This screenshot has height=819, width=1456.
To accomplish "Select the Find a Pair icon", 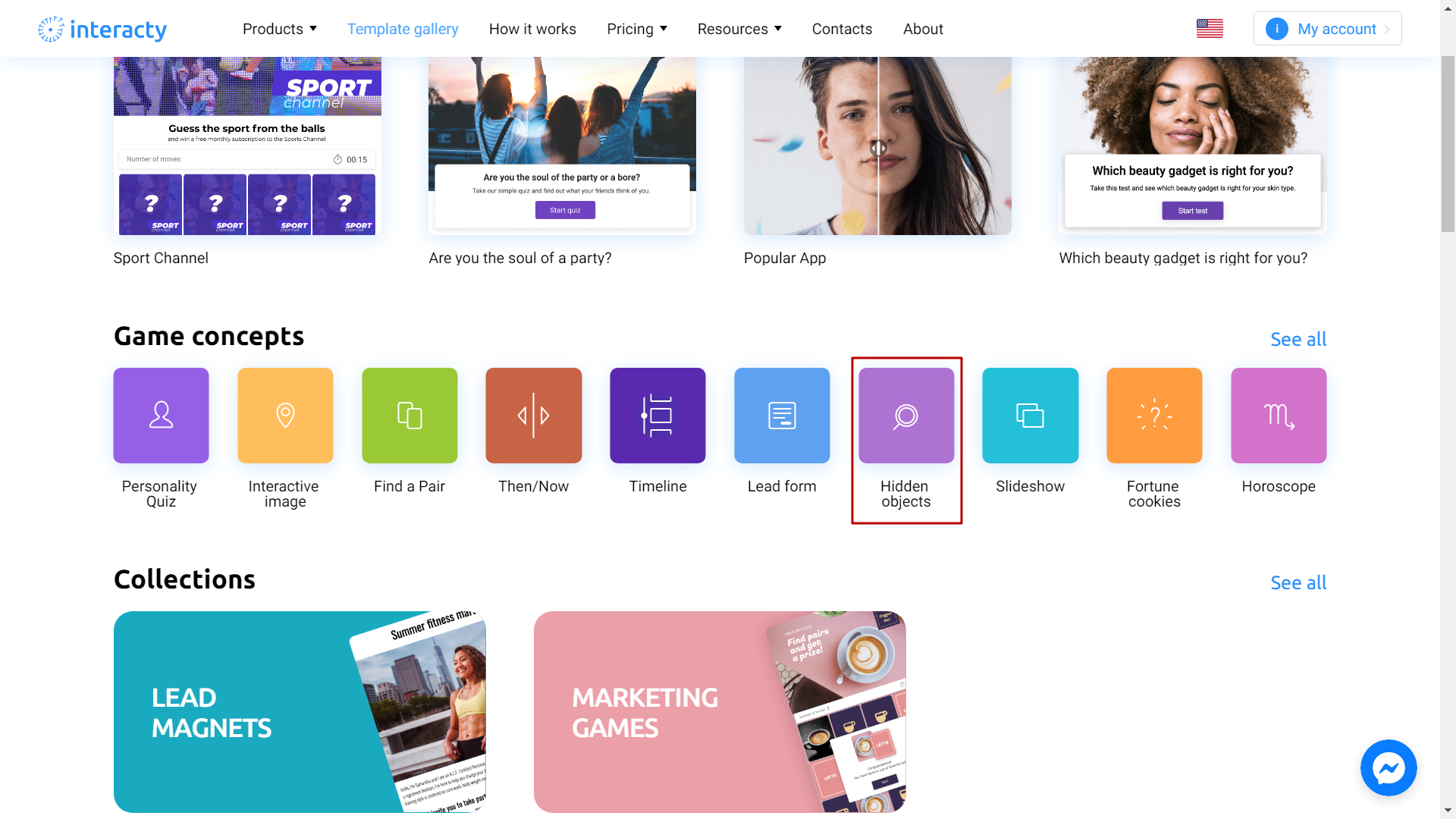I will (x=408, y=415).
